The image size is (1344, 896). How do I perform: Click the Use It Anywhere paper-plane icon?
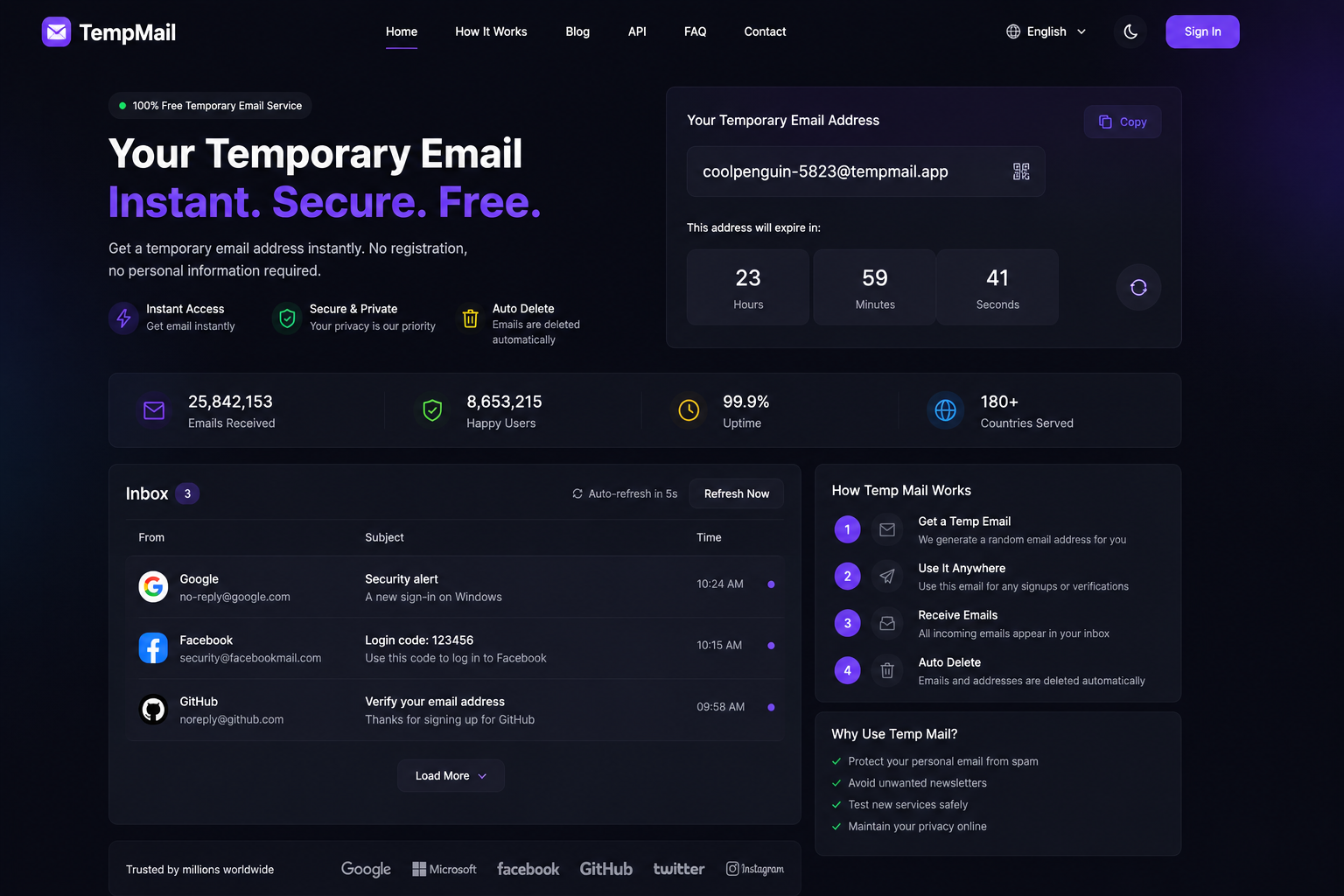(x=887, y=577)
